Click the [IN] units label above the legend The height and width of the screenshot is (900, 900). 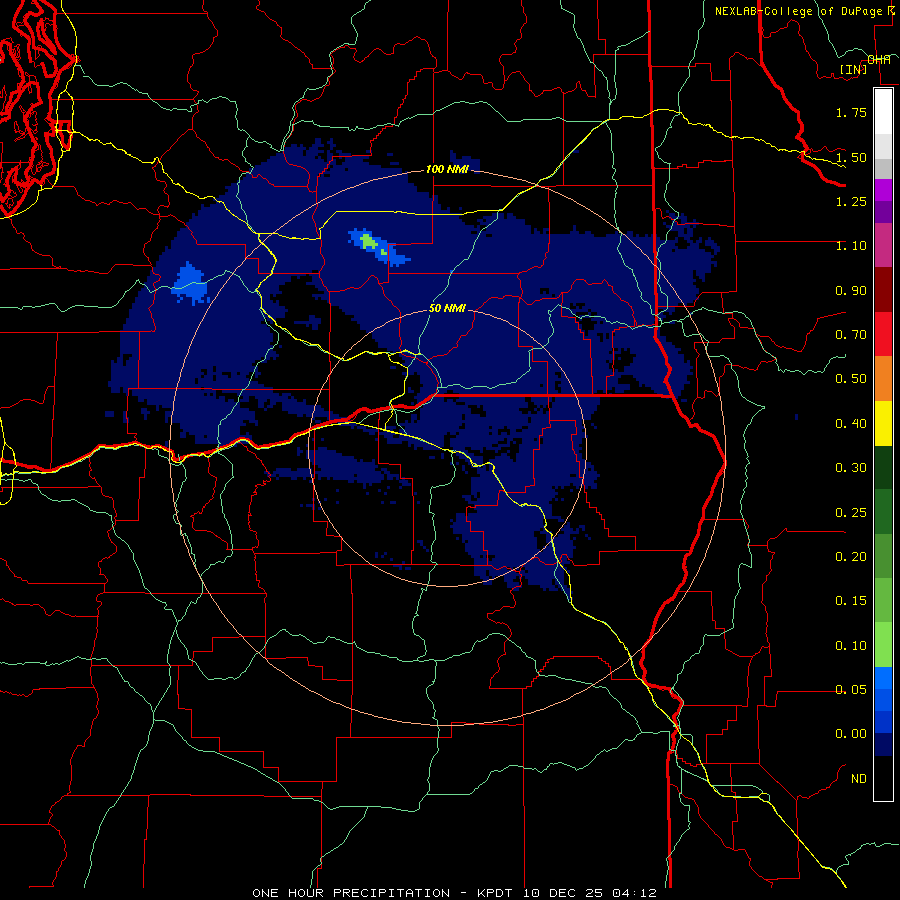[x=853, y=69]
